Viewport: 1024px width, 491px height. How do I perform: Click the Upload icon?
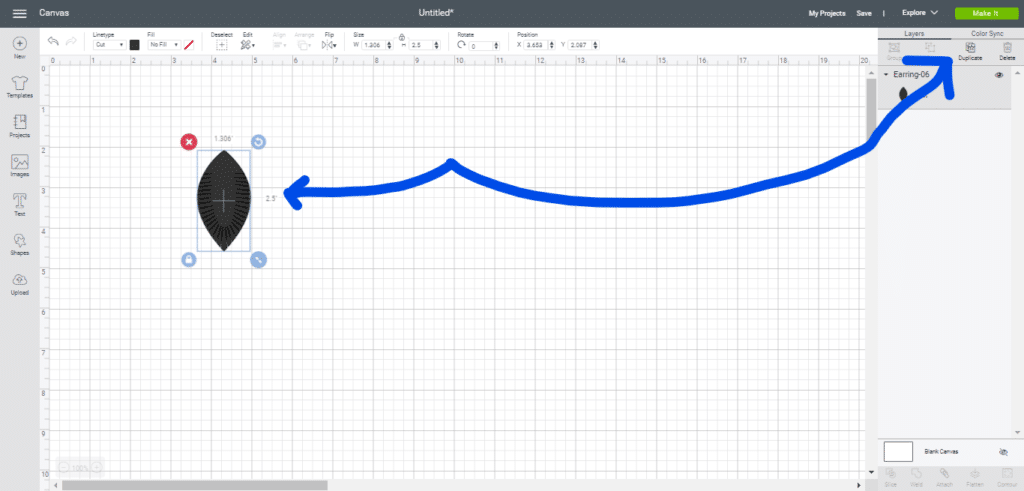pyautogui.click(x=19, y=282)
